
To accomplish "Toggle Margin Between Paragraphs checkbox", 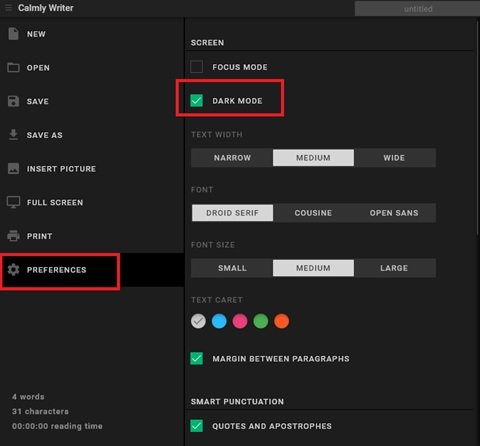I will click(x=197, y=359).
